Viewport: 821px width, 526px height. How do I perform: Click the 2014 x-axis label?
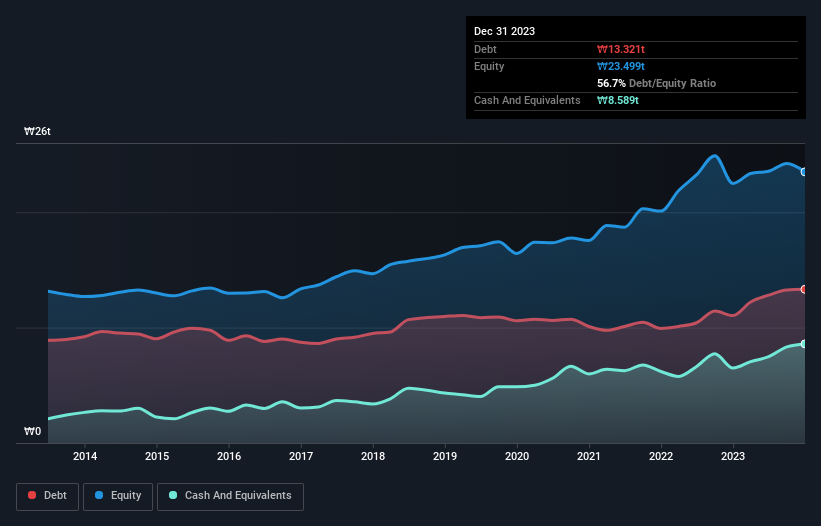85,456
